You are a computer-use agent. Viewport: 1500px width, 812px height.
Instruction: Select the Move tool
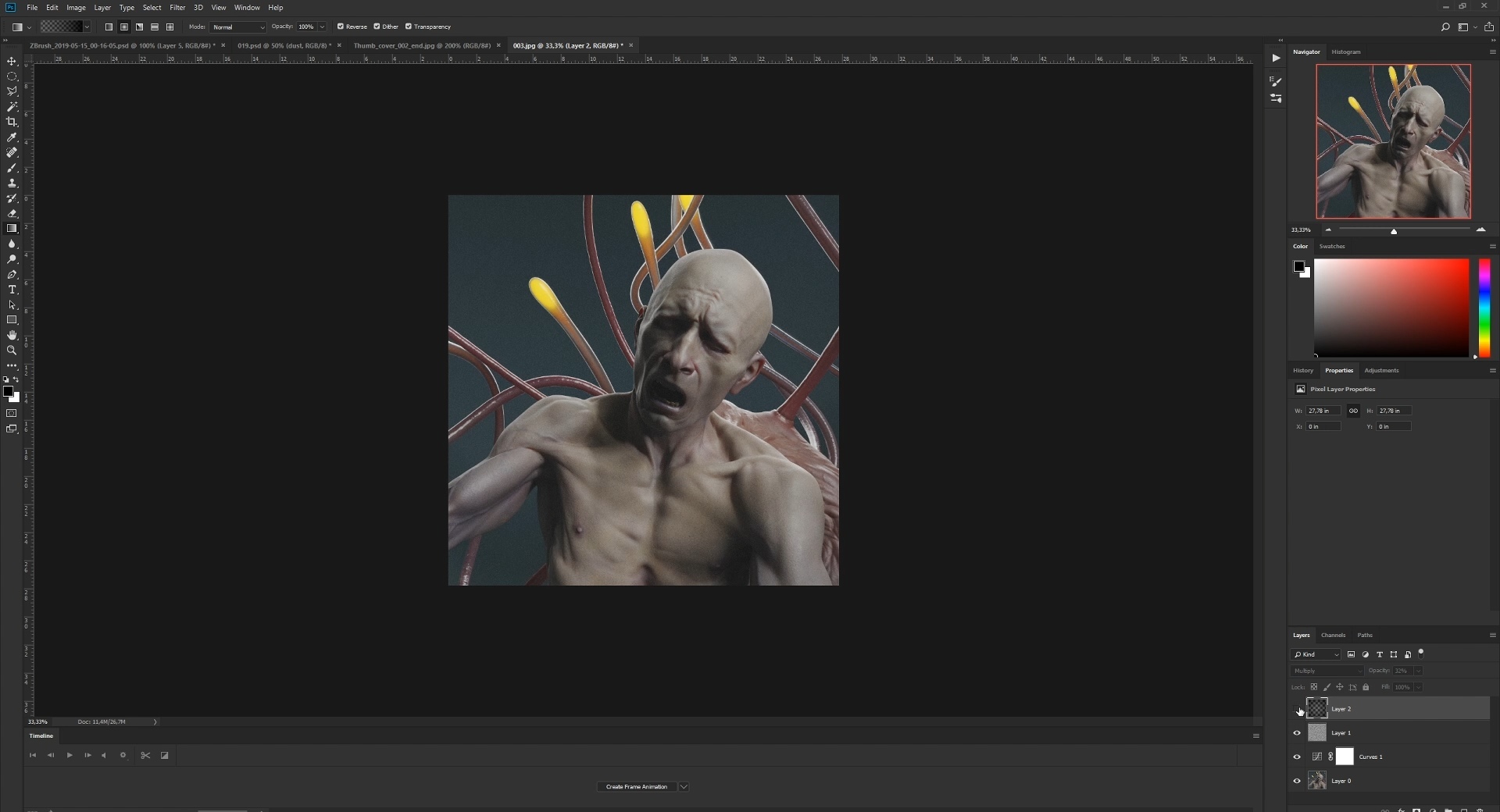12,61
